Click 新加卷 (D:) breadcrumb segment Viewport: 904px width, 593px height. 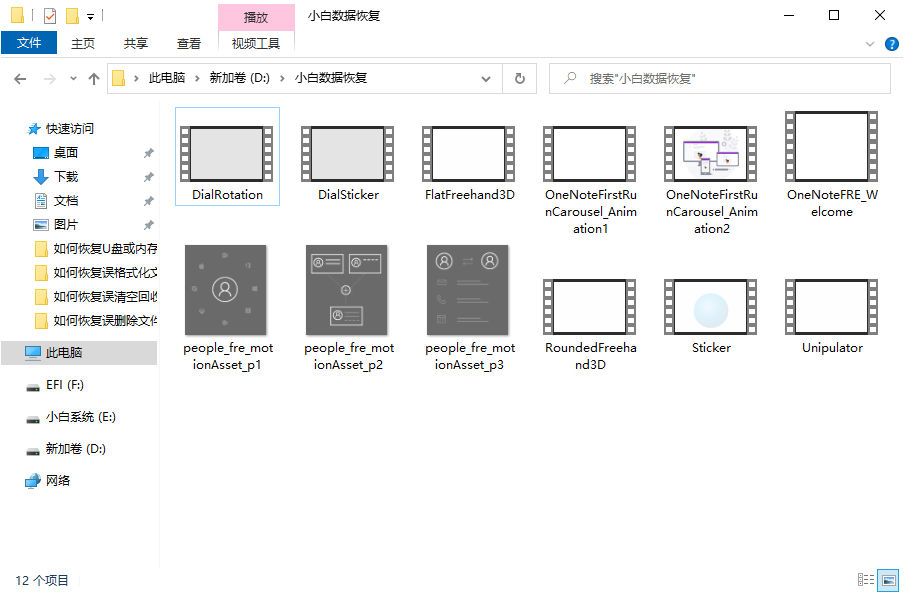point(240,78)
